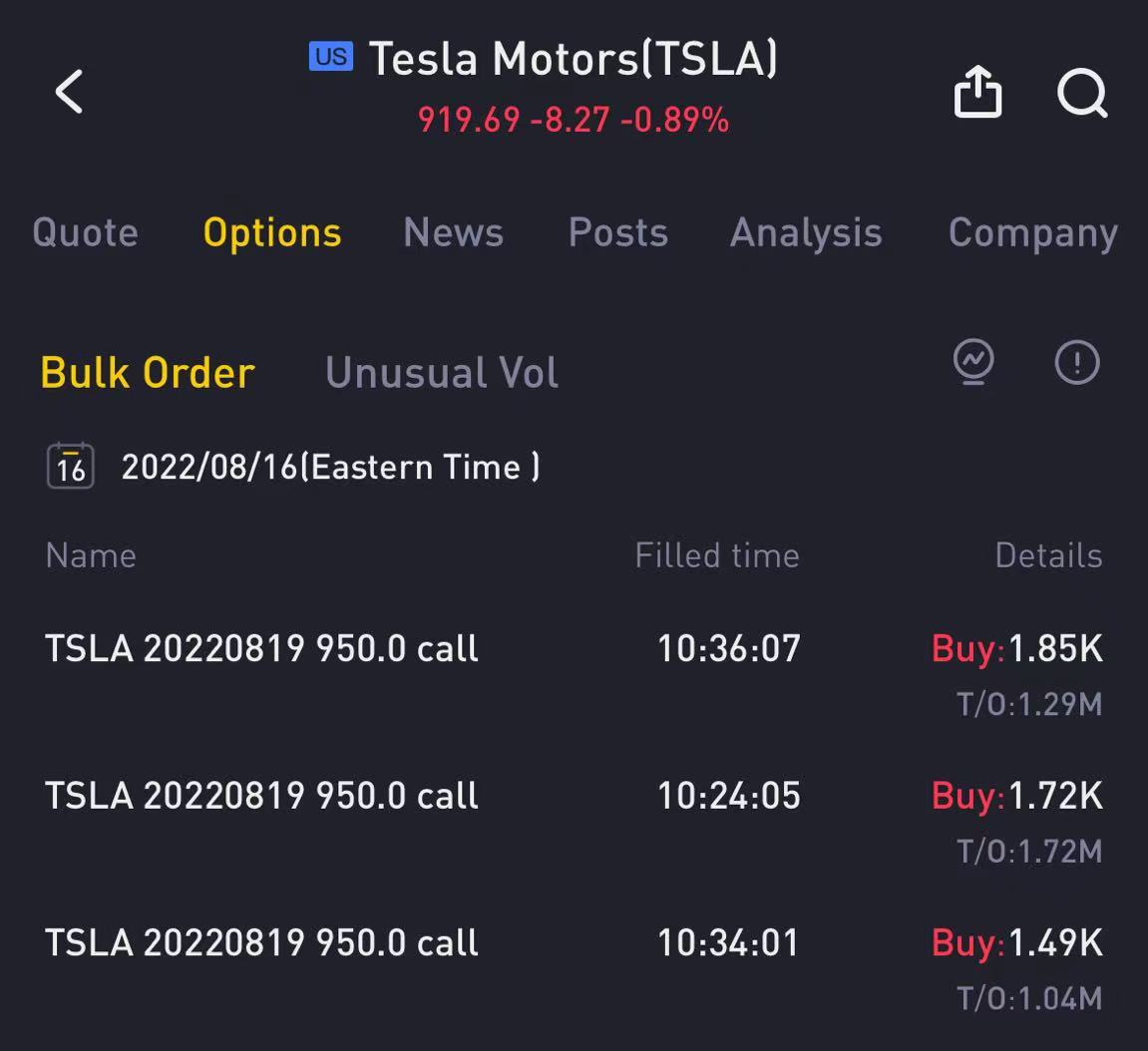
Task: Switch to Unusual Vol sub-tab
Action: 442,373
